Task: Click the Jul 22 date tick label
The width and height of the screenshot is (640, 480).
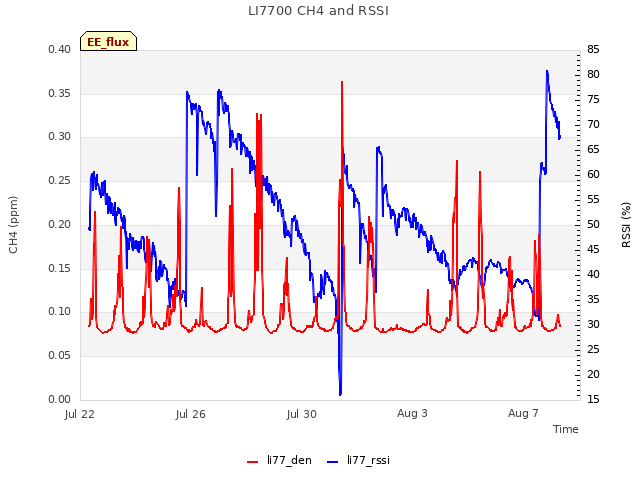Action: point(80,414)
